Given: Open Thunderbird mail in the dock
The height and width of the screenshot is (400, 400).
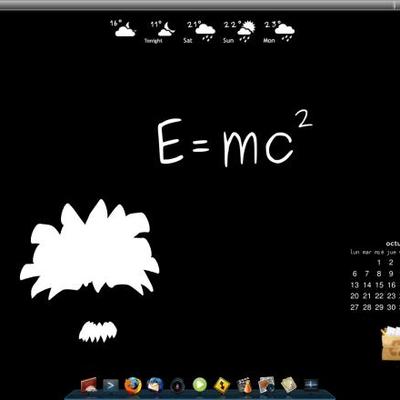Looking at the screenshot, I should (155, 385).
